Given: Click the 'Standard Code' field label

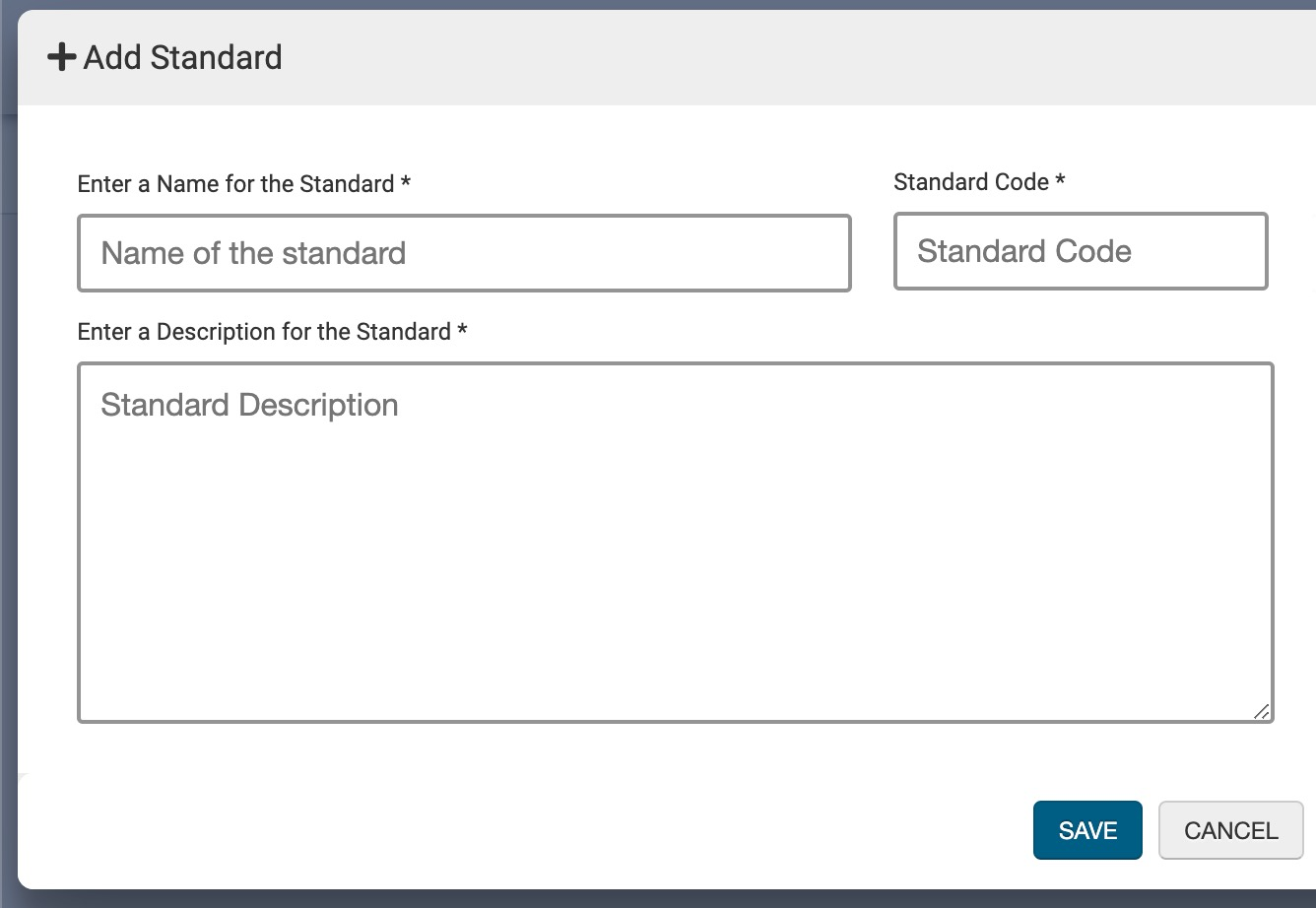Looking at the screenshot, I should click(x=970, y=182).
